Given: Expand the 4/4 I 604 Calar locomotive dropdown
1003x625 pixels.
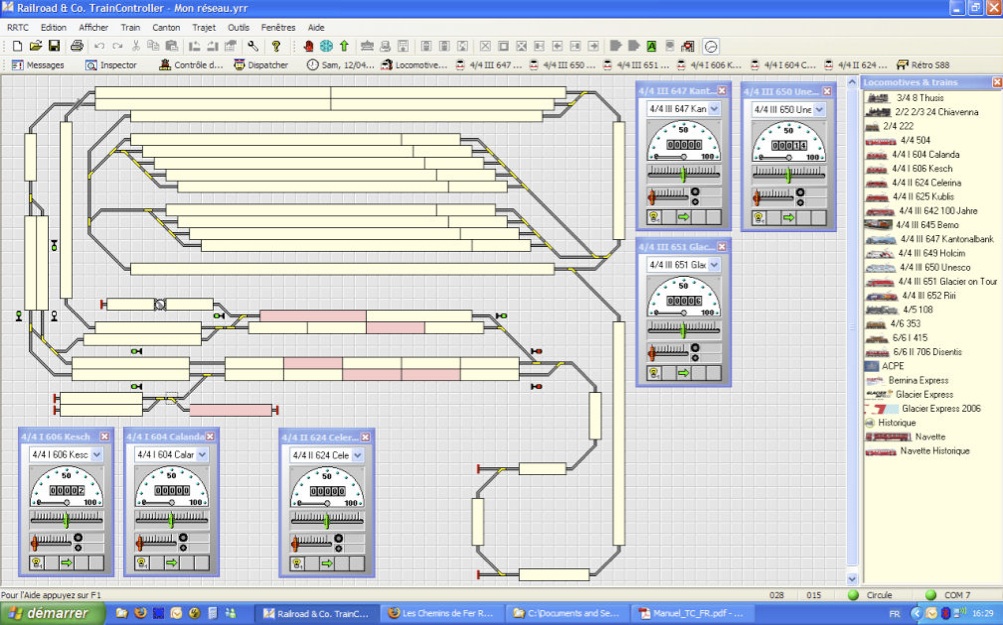Looking at the screenshot, I should coord(202,455).
